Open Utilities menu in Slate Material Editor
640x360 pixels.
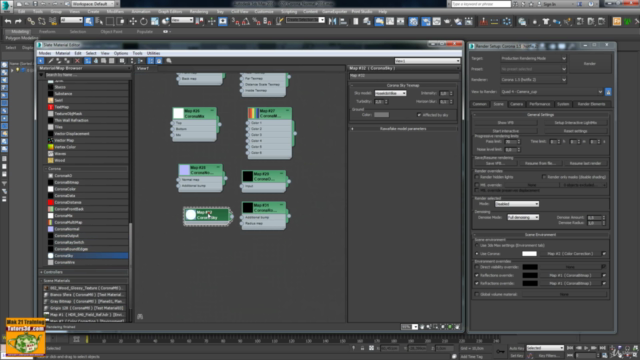coord(153,53)
